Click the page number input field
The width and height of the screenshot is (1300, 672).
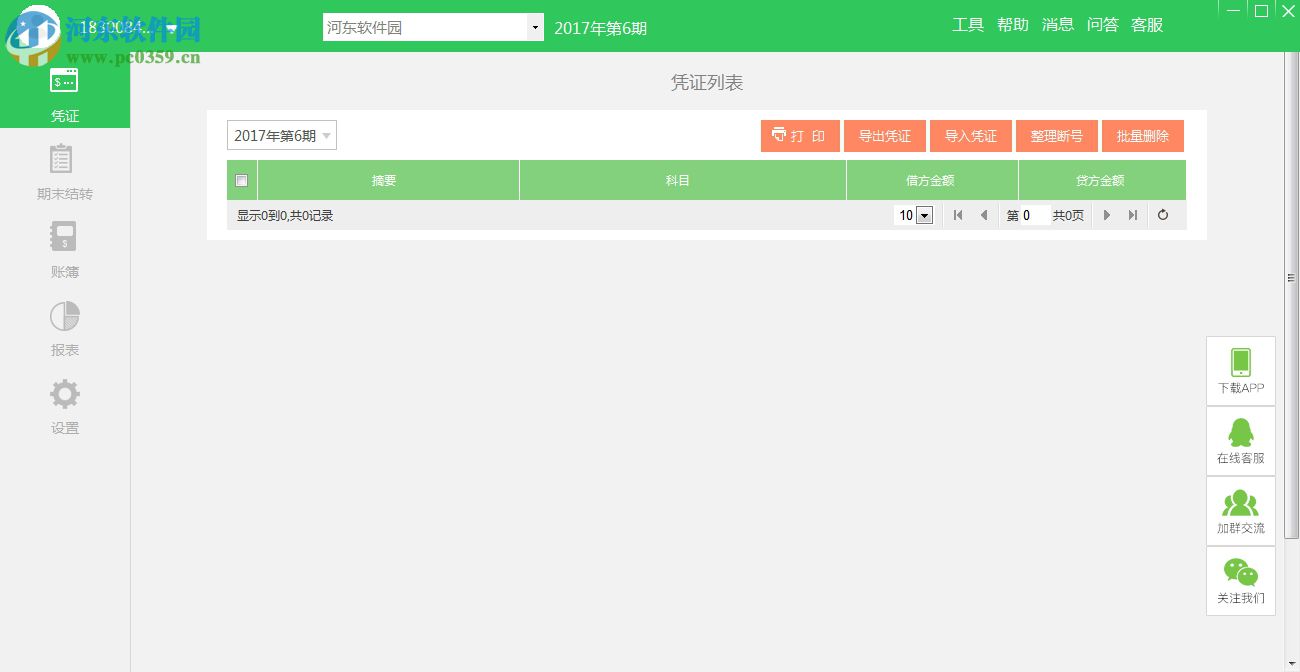point(1035,215)
